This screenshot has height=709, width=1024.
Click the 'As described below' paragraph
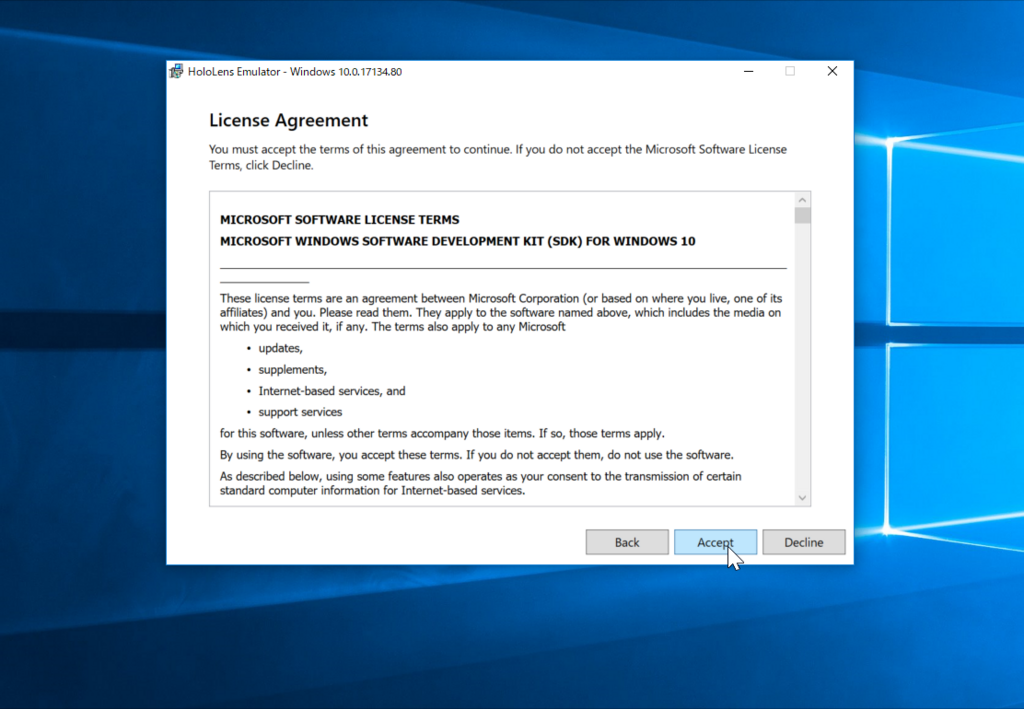pyautogui.click(x=481, y=483)
